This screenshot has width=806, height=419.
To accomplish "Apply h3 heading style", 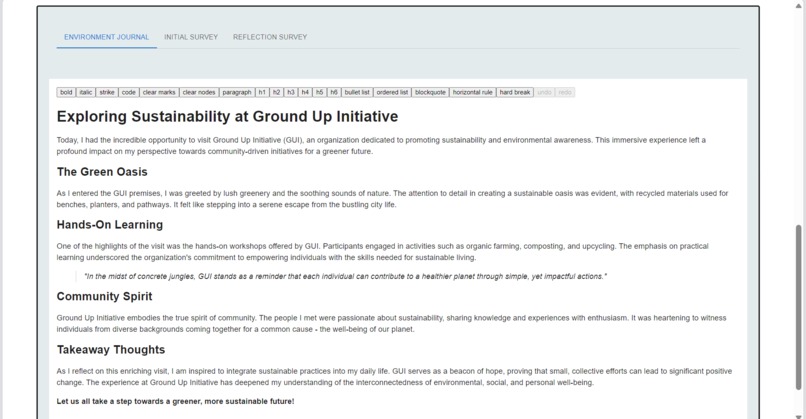I will [x=291, y=93].
